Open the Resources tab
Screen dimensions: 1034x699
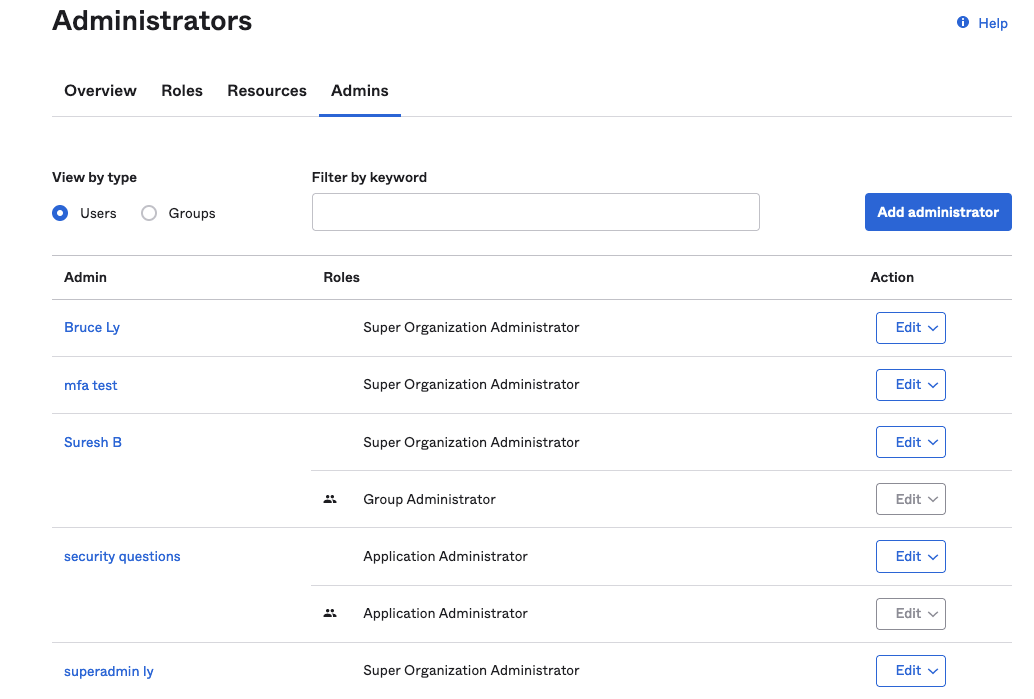tap(267, 91)
